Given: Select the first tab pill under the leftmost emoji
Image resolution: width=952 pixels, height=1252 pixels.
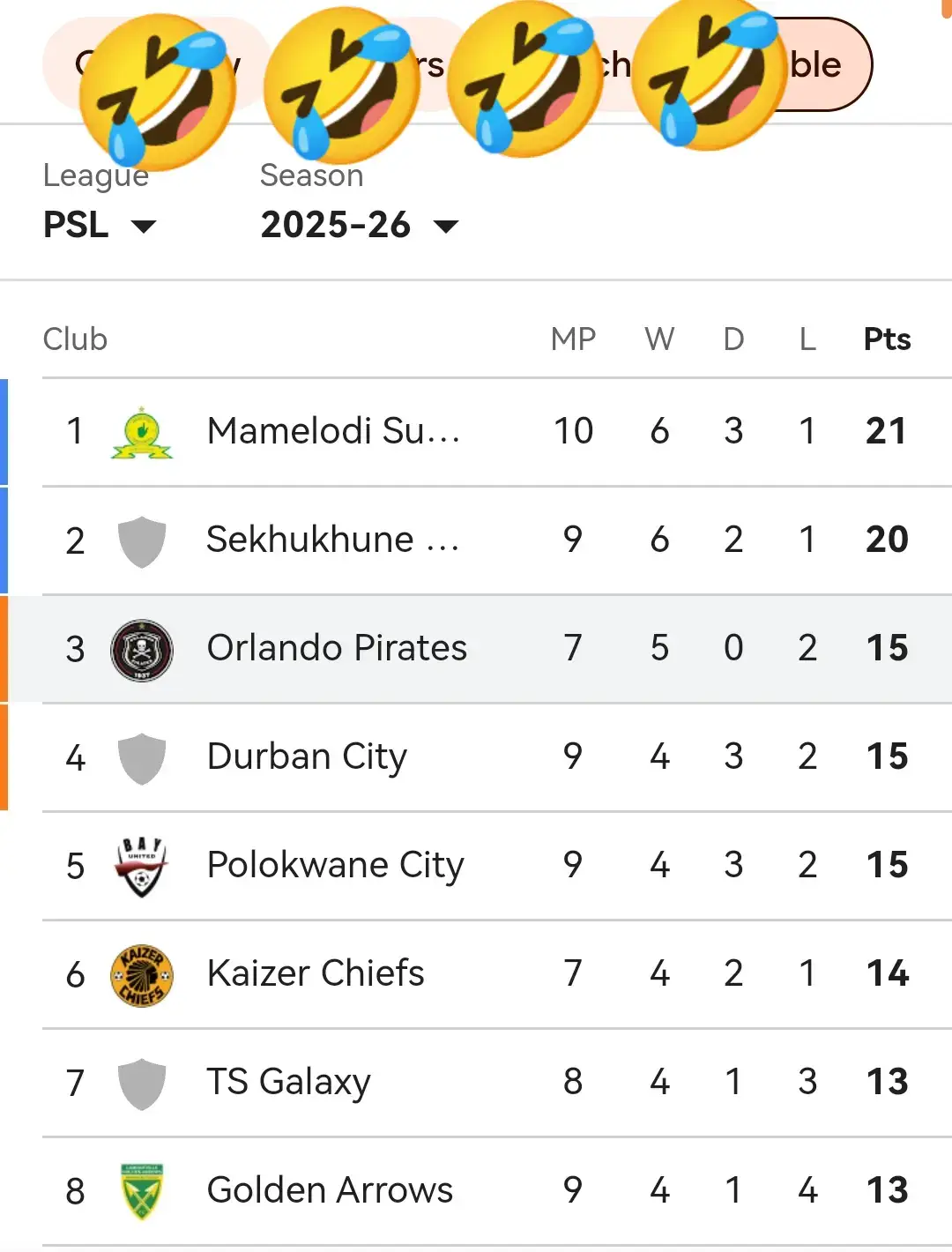Looking at the screenshot, I should pyautogui.click(x=156, y=63).
